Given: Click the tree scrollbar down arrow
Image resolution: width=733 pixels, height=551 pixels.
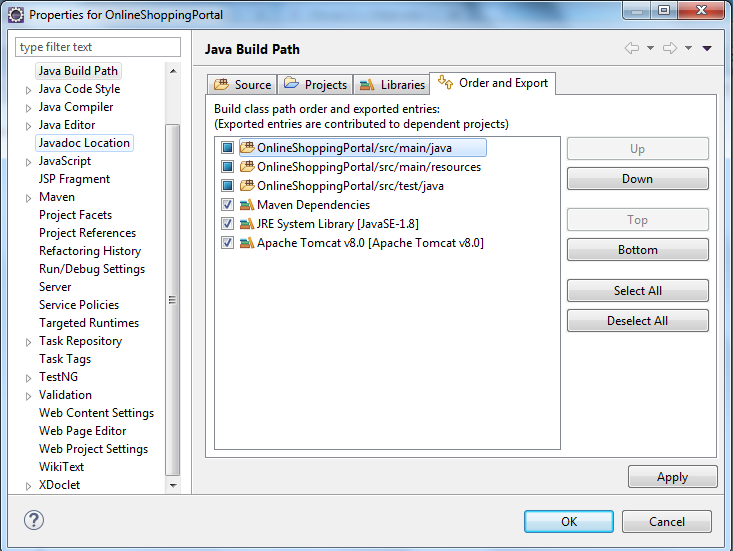Looking at the screenshot, I should [173, 486].
